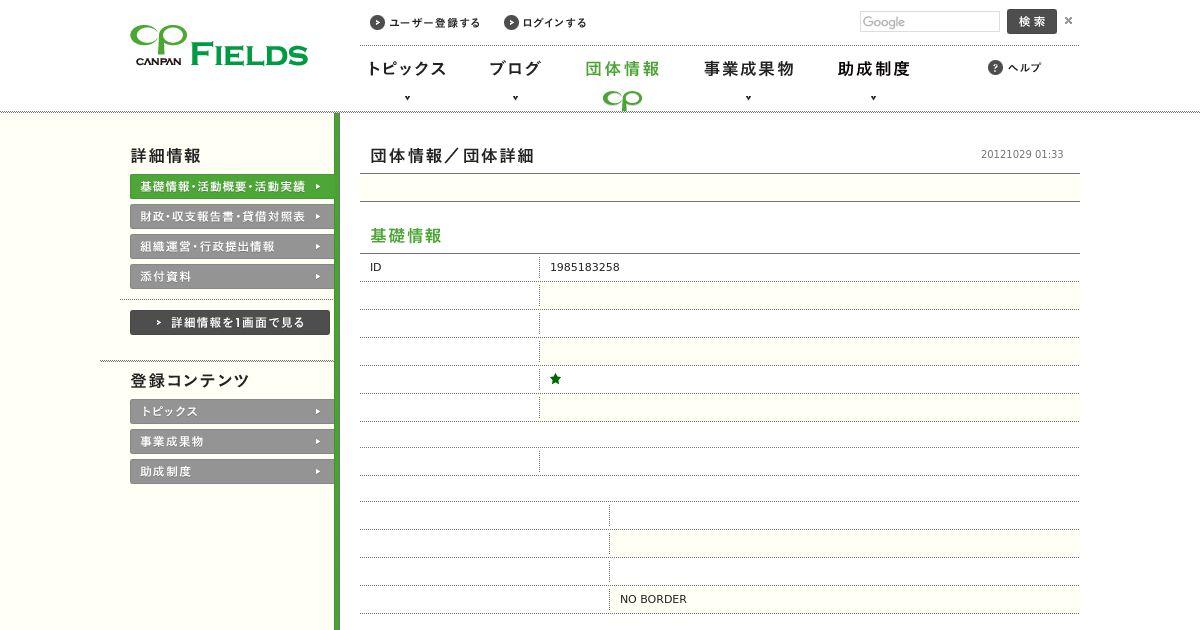Select 基礎情報・活動概要・活動実績 sidebar item
The width and height of the screenshot is (1200, 630).
(x=232, y=186)
